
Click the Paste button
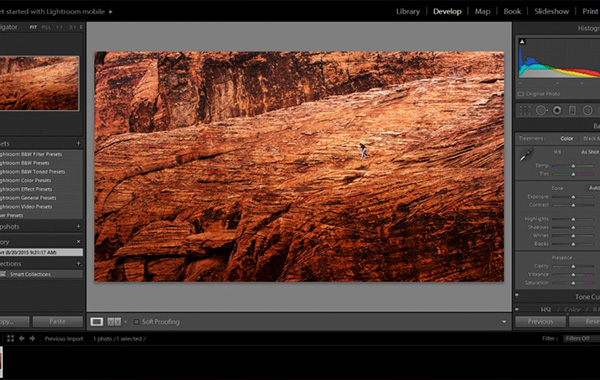[x=57, y=321]
